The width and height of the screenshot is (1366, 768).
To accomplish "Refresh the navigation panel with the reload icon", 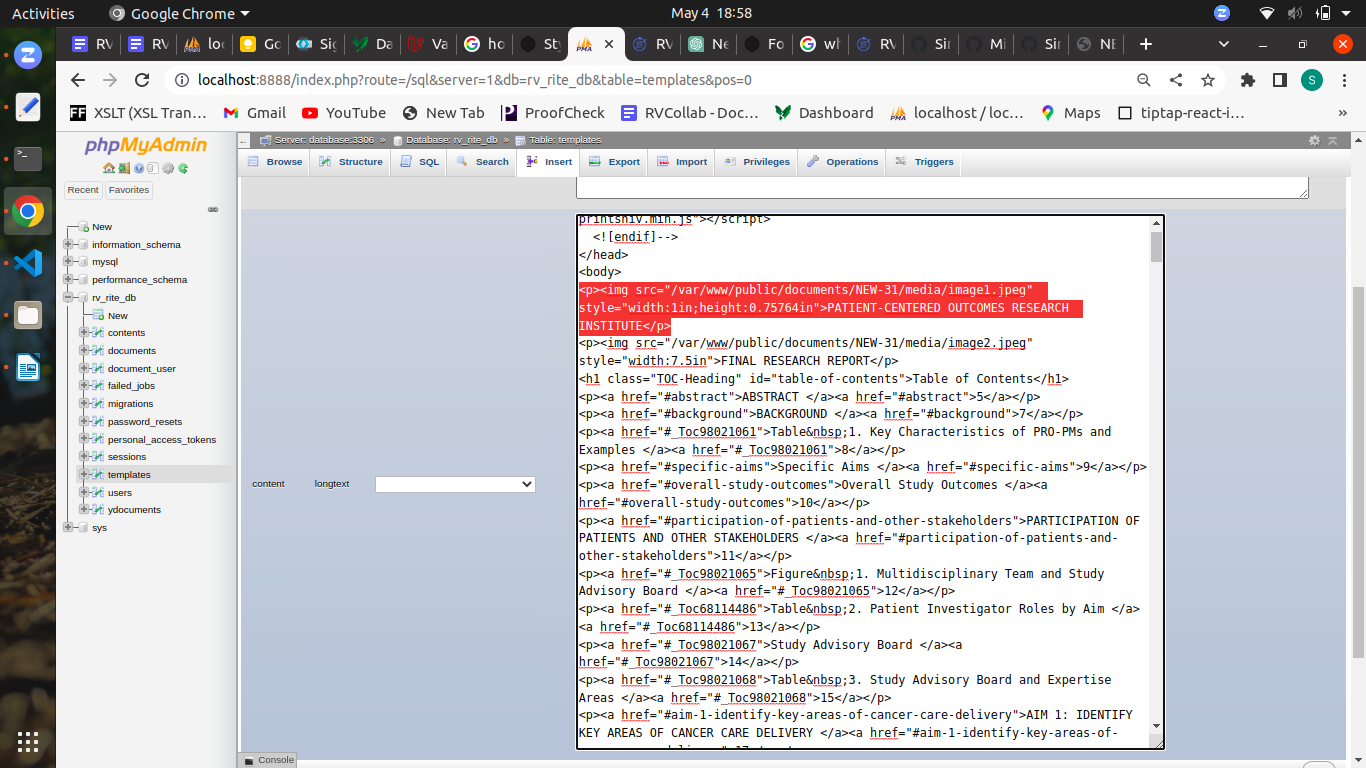I will (x=183, y=167).
